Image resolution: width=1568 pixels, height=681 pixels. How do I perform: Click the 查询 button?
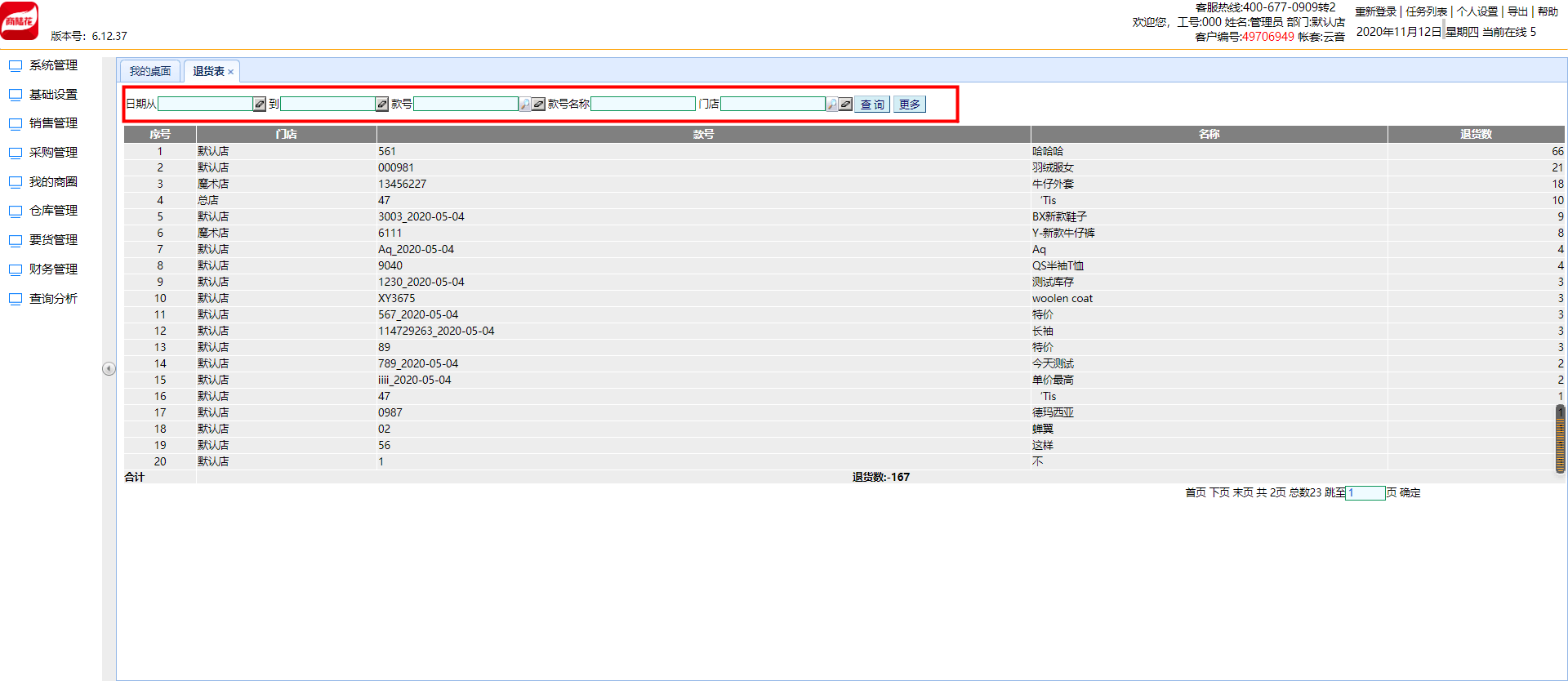(872, 105)
